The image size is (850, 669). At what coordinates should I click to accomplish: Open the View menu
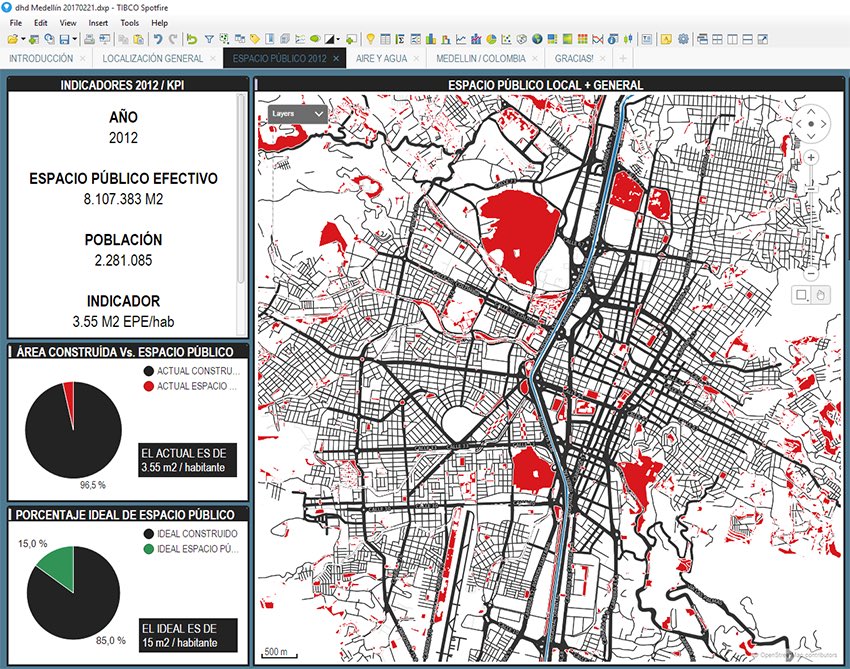pos(68,23)
